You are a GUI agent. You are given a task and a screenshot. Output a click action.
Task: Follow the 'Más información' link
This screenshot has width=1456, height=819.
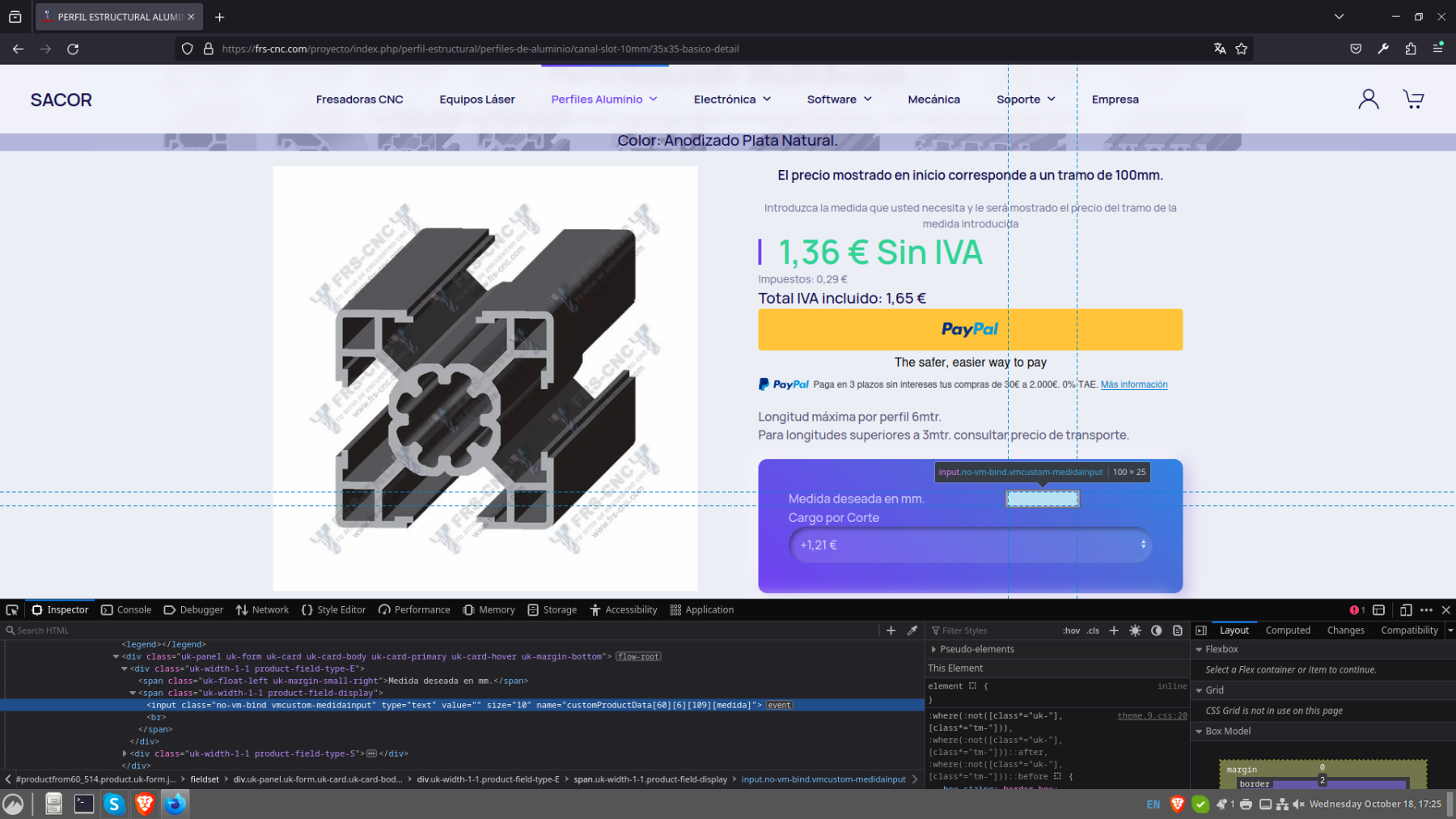point(1133,384)
